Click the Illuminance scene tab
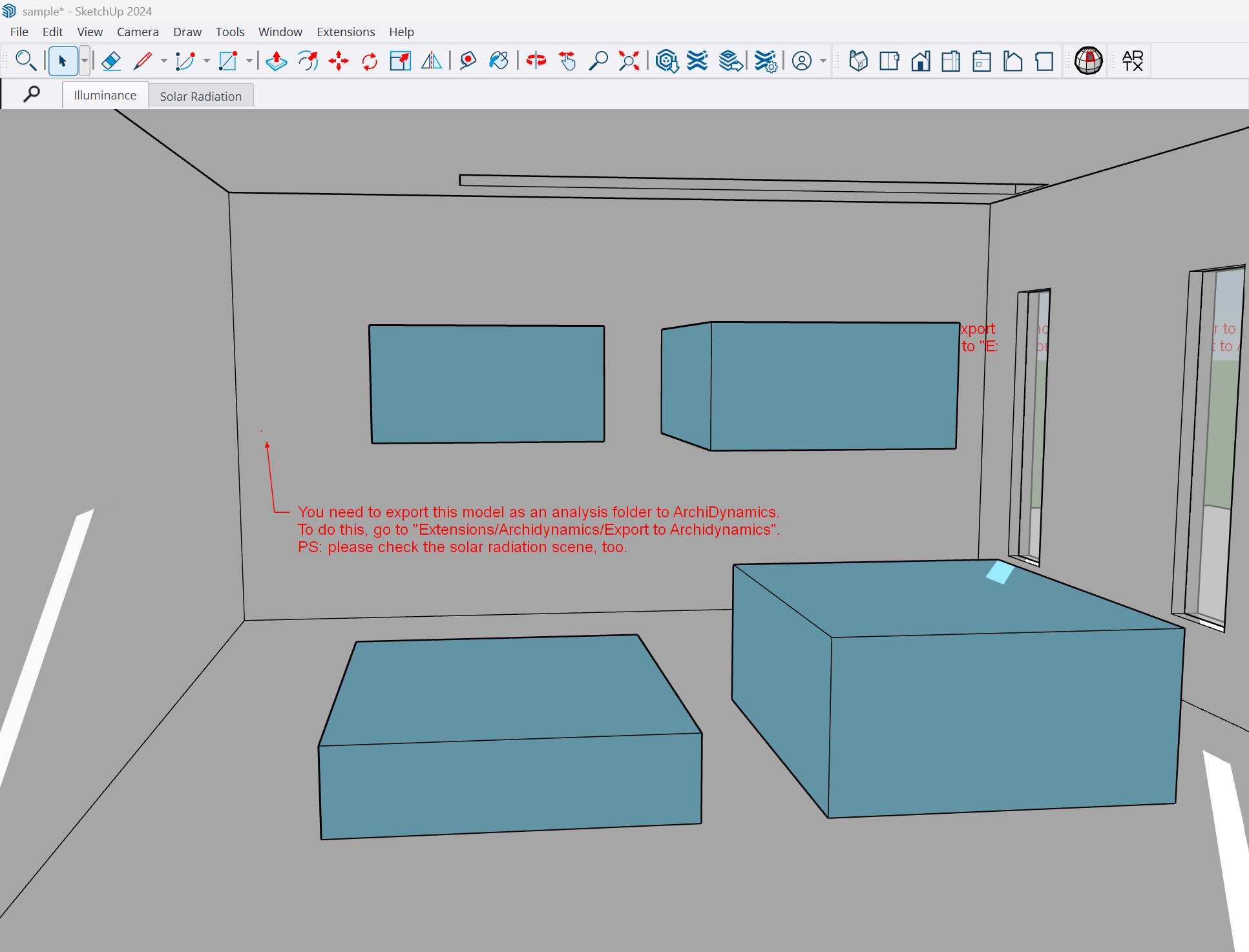Viewport: 1249px width, 952px height. [x=105, y=94]
